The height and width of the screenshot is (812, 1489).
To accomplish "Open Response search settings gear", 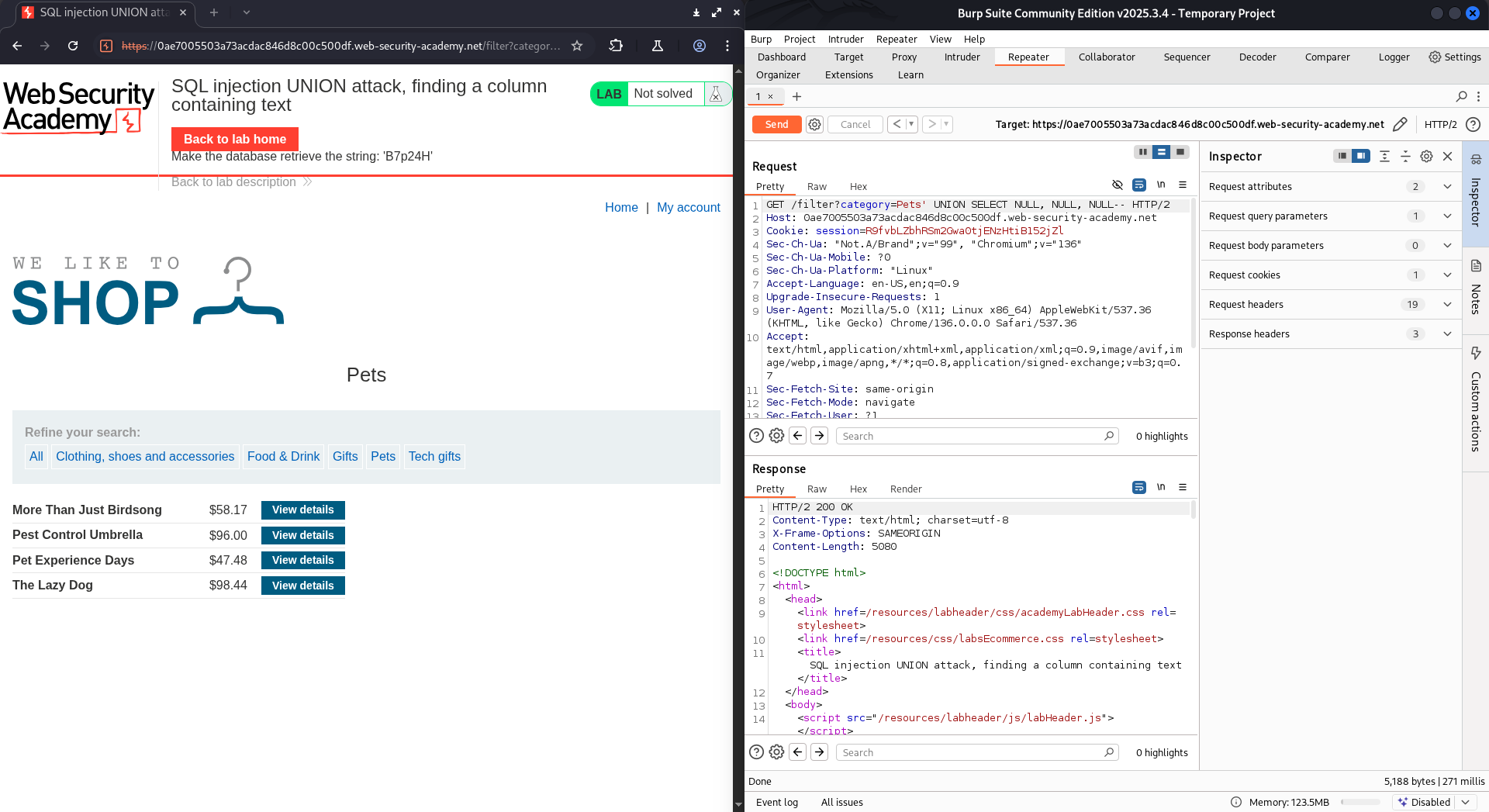I will click(x=776, y=752).
